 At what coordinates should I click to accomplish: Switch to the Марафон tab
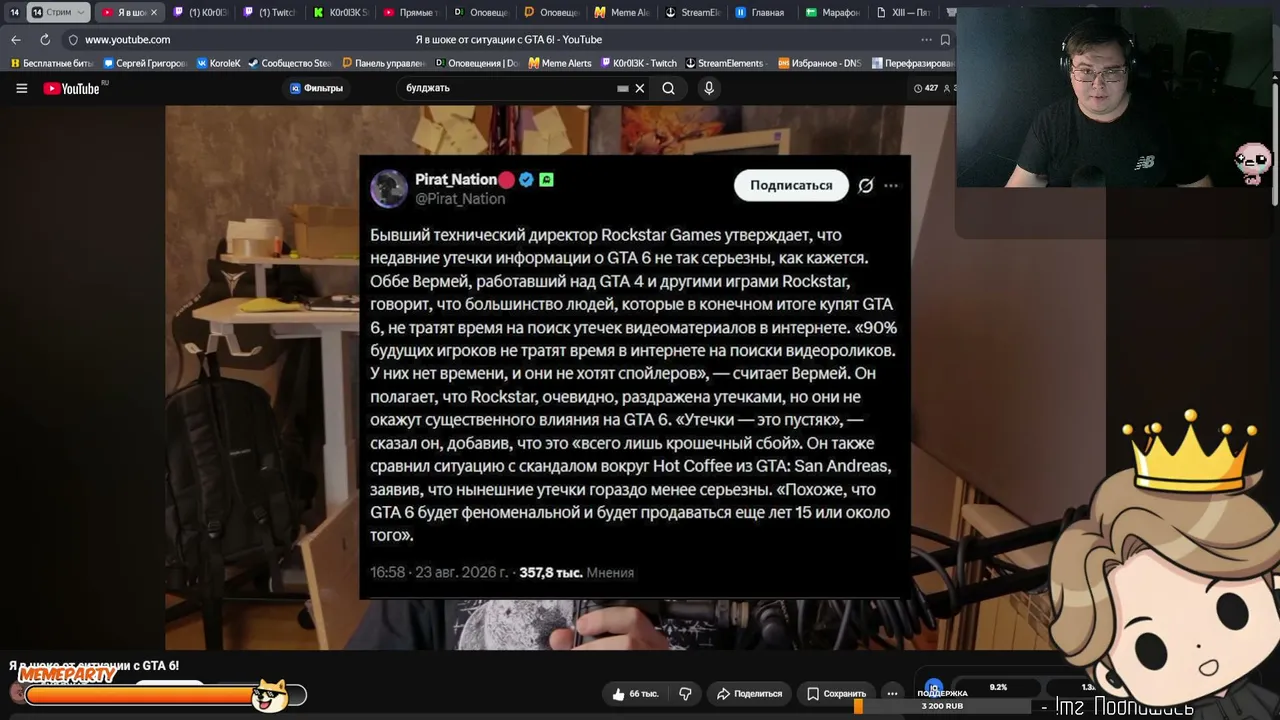[832, 13]
